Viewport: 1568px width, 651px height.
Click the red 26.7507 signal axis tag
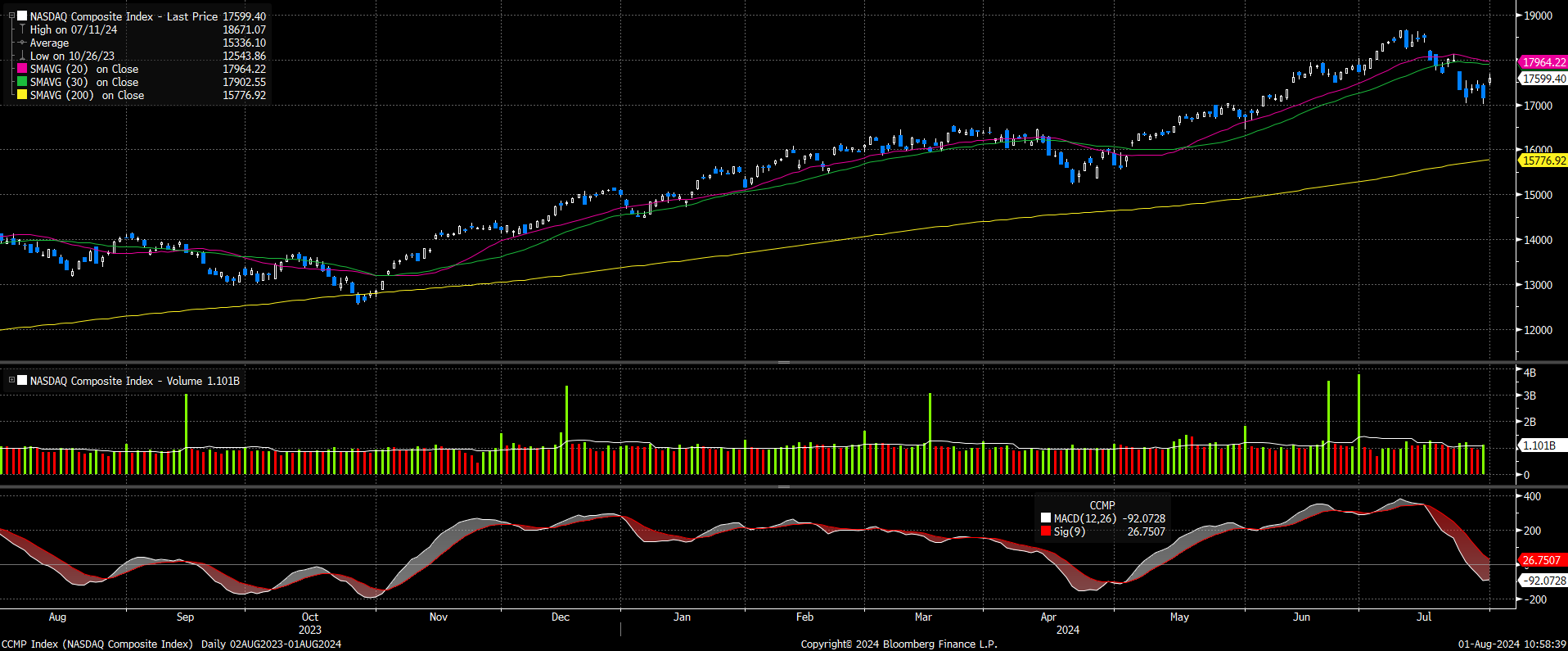[x=1543, y=560]
